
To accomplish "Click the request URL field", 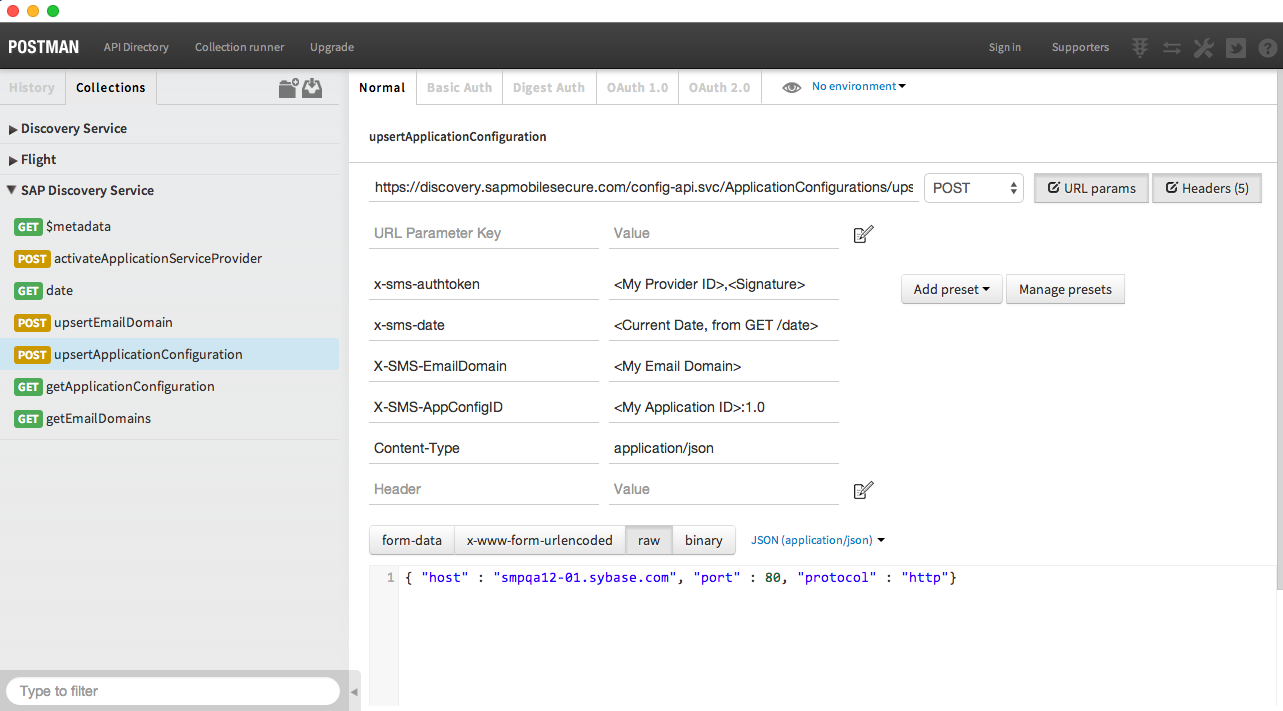I will point(643,188).
